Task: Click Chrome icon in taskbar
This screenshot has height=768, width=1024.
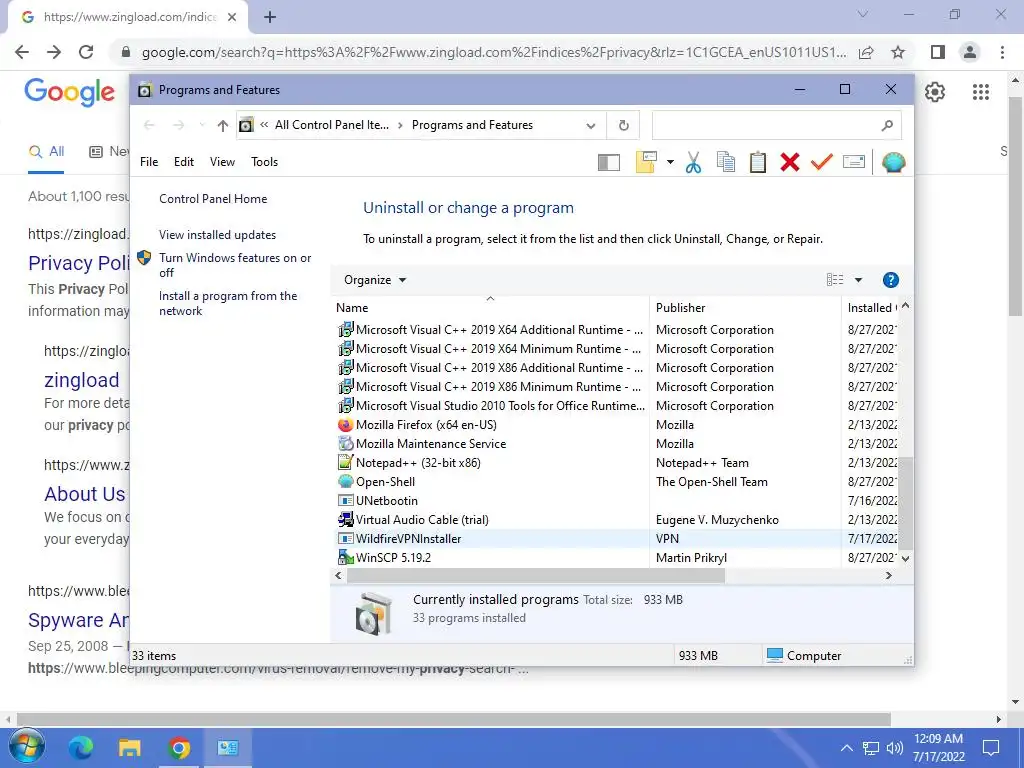Action: click(x=178, y=747)
